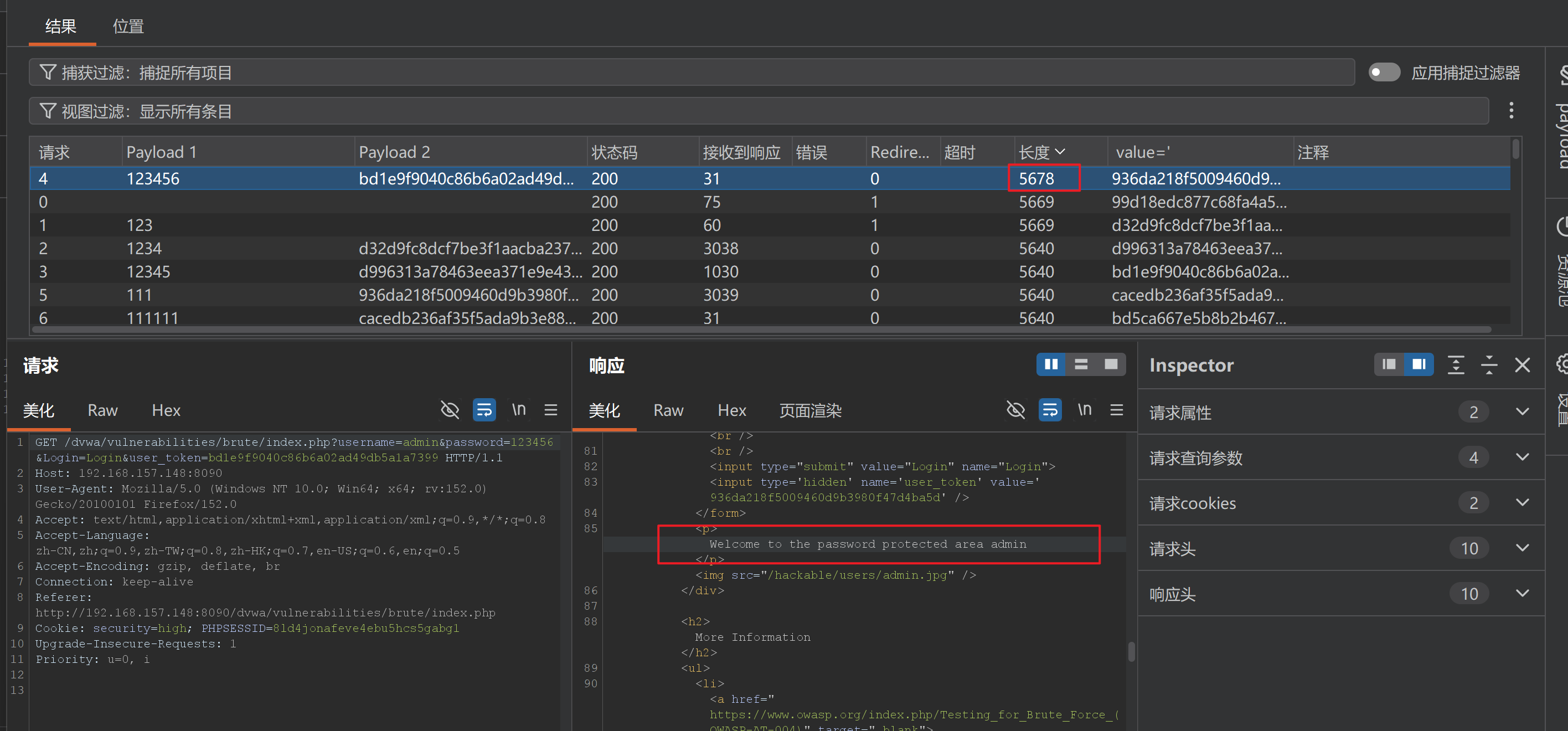Switch to the 位置 tab
Image resolution: width=1568 pixels, height=731 pixels.
128,26
